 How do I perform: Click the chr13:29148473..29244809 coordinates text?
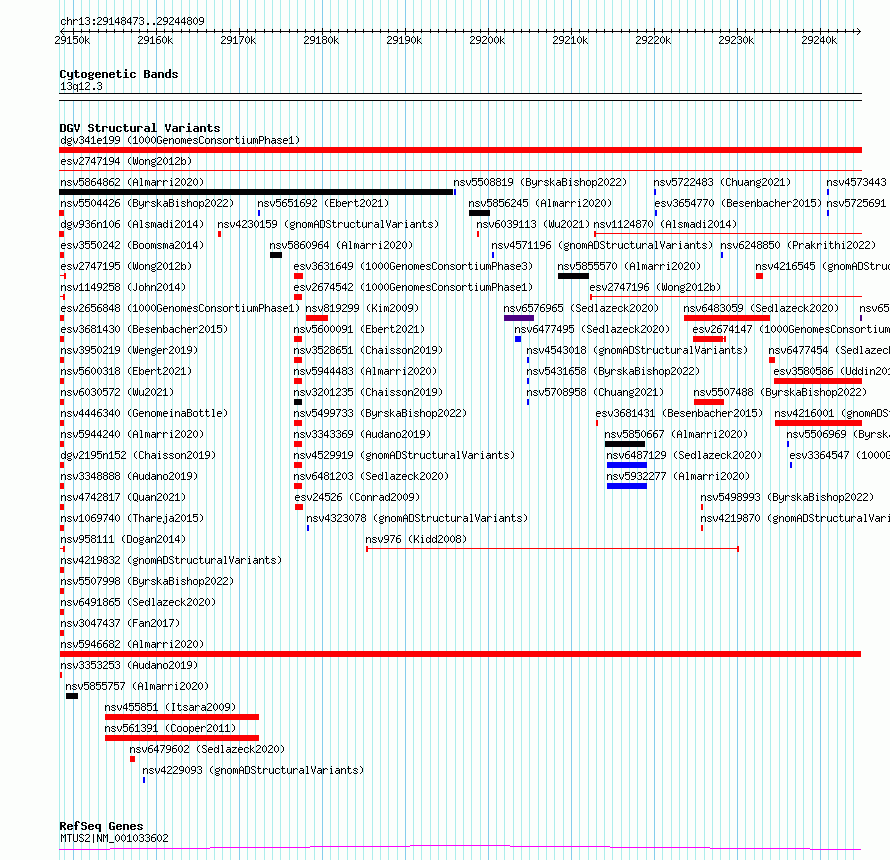click(132, 22)
